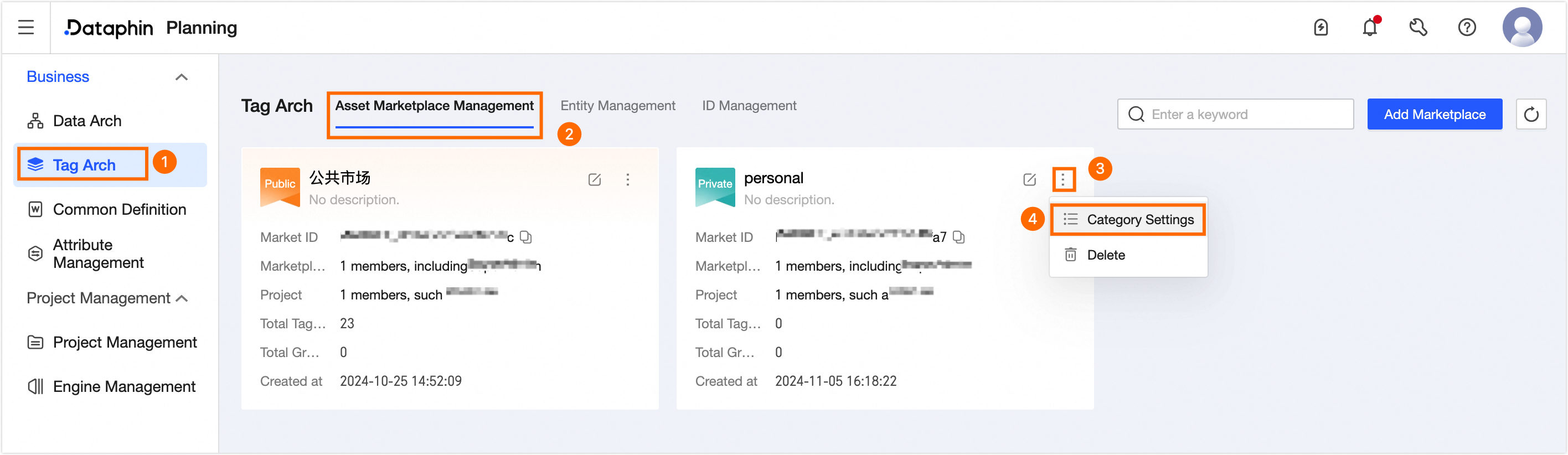
Task: Click the Add Marketplace button
Action: [x=1434, y=115]
